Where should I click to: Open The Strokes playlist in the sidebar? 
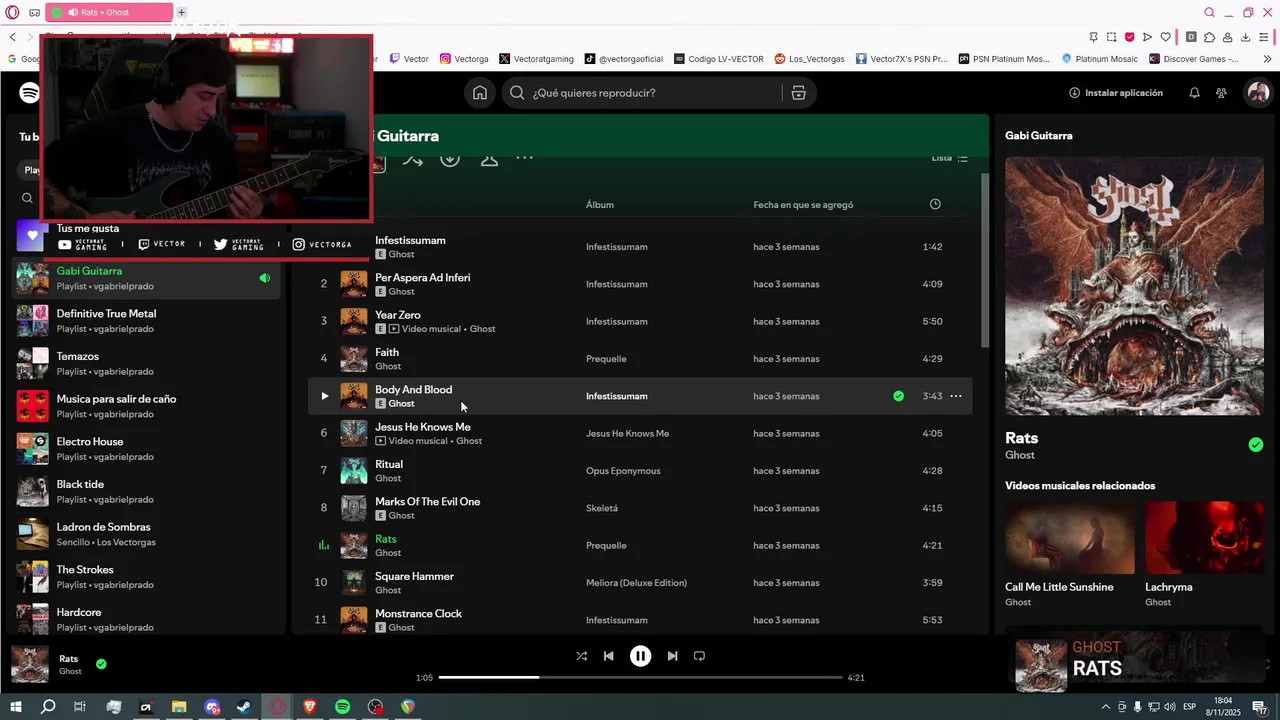pyautogui.click(x=146, y=577)
